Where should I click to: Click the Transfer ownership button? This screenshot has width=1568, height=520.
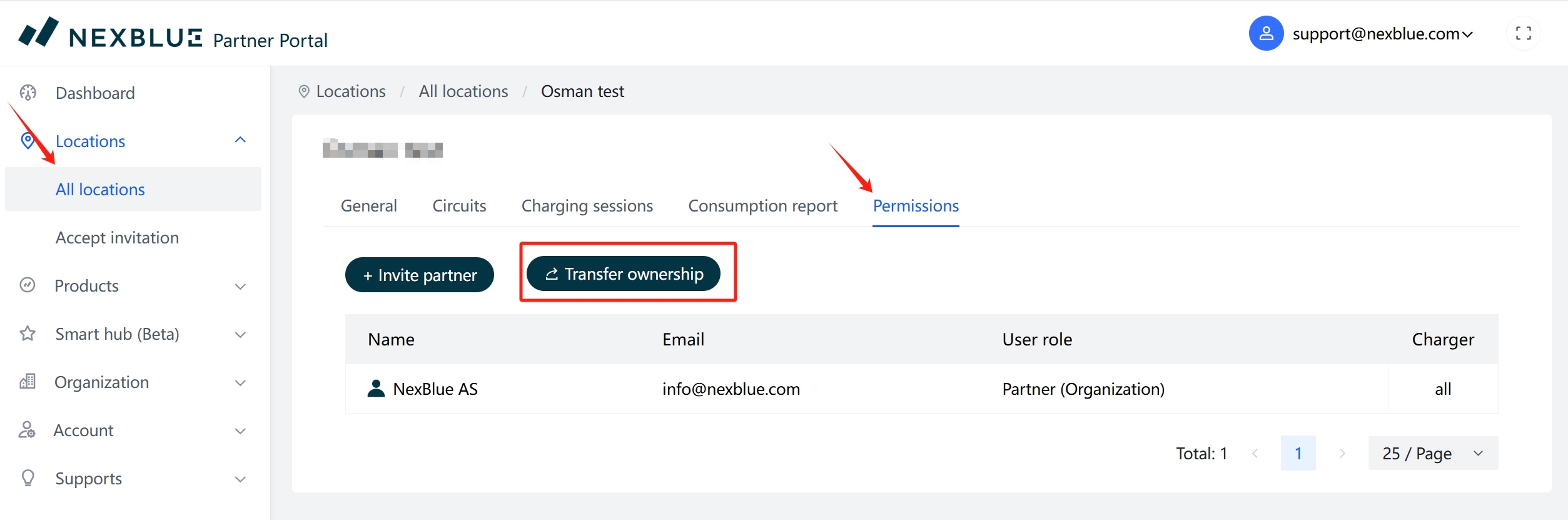pyautogui.click(x=624, y=274)
